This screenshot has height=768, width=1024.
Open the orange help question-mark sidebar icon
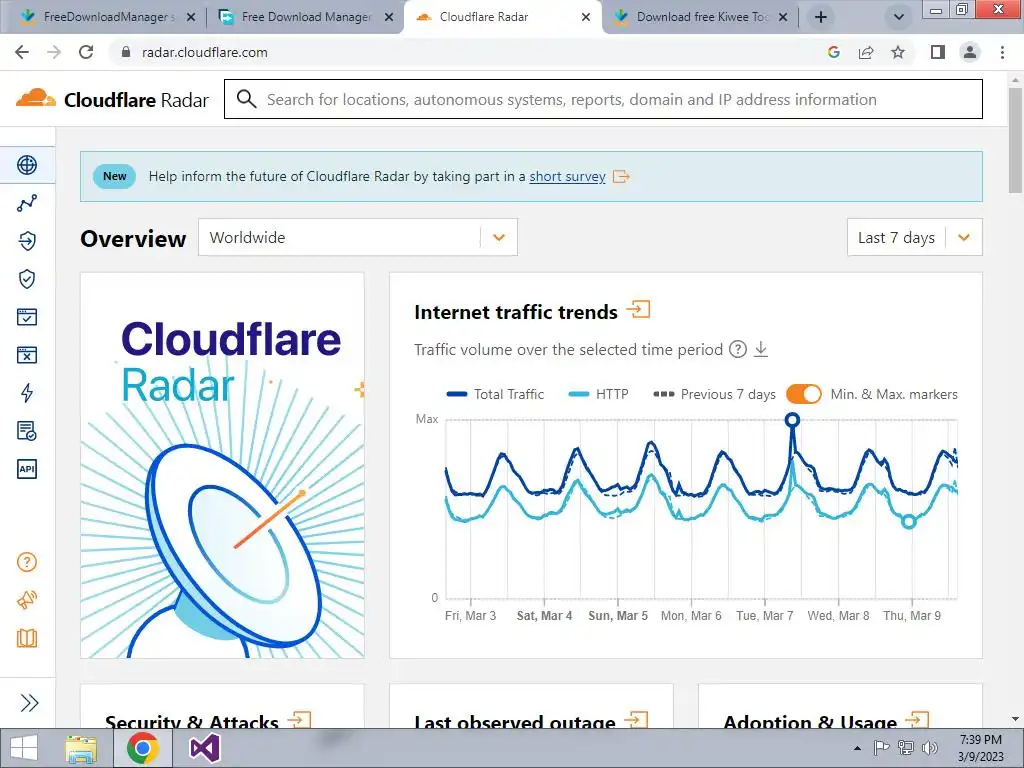pyautogui.click(x=27, y=562)
